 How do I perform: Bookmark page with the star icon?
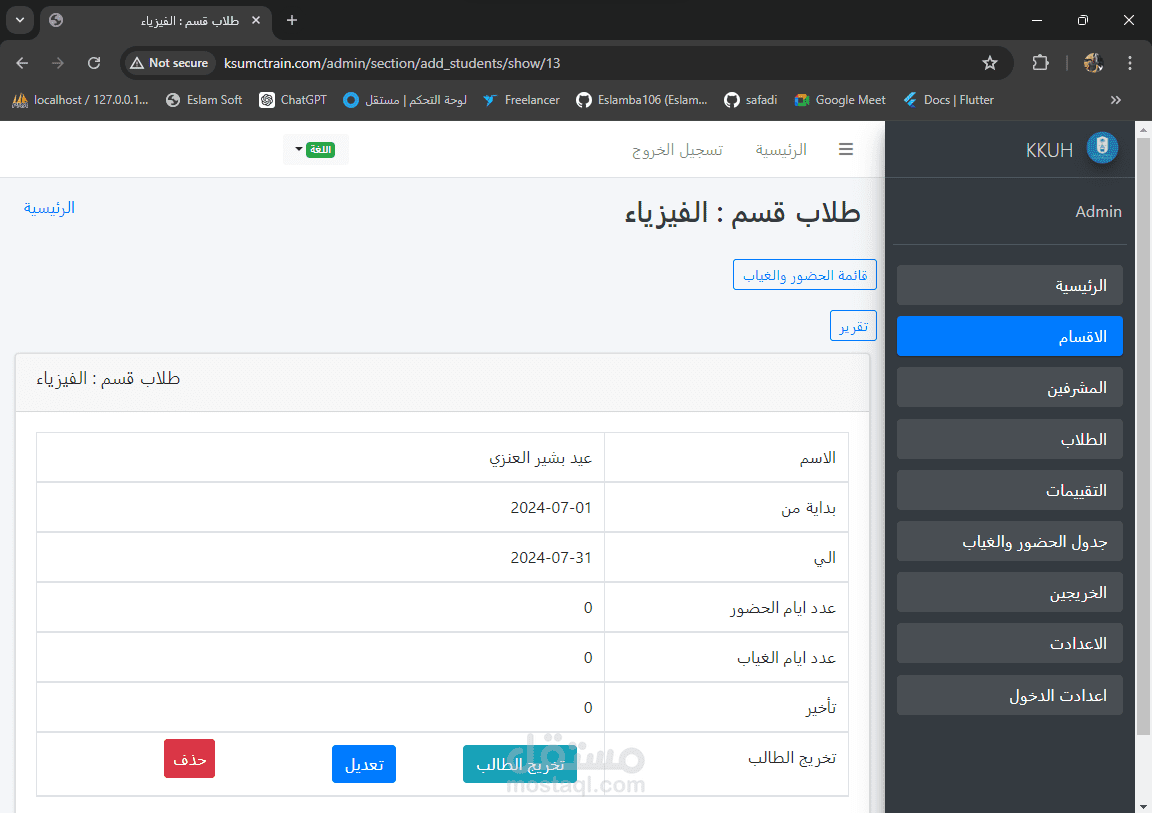tap(990, 63)
